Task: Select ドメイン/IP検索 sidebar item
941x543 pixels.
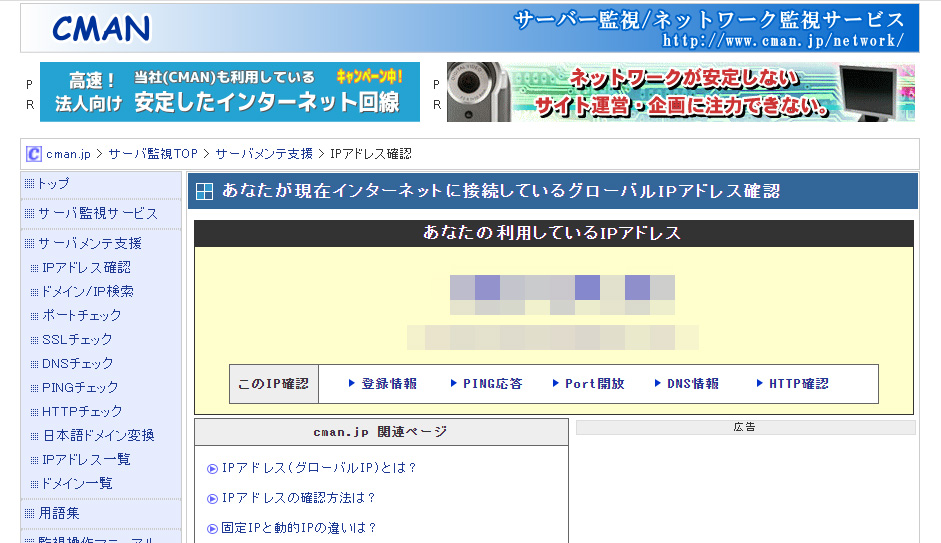Action: [88, 292]
